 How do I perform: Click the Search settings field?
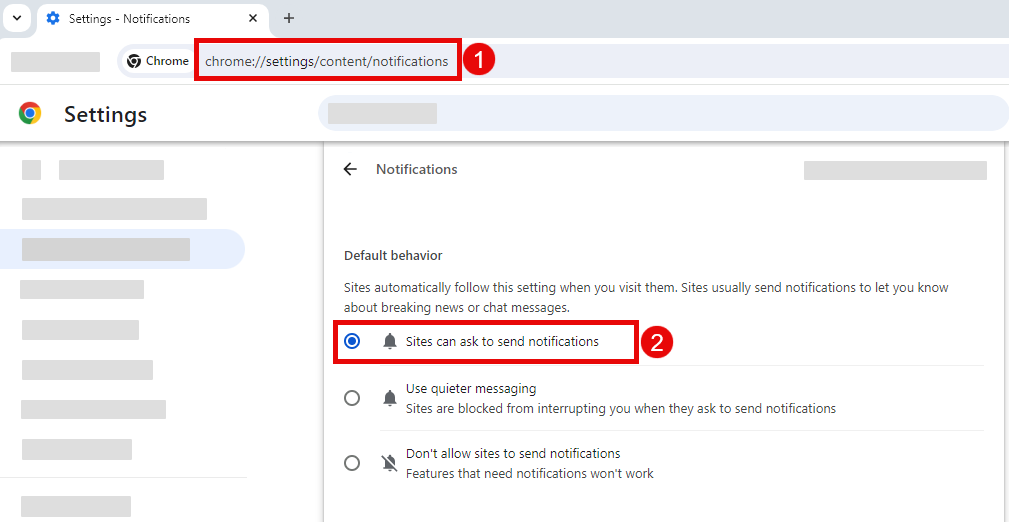click(x=663, y=113)
